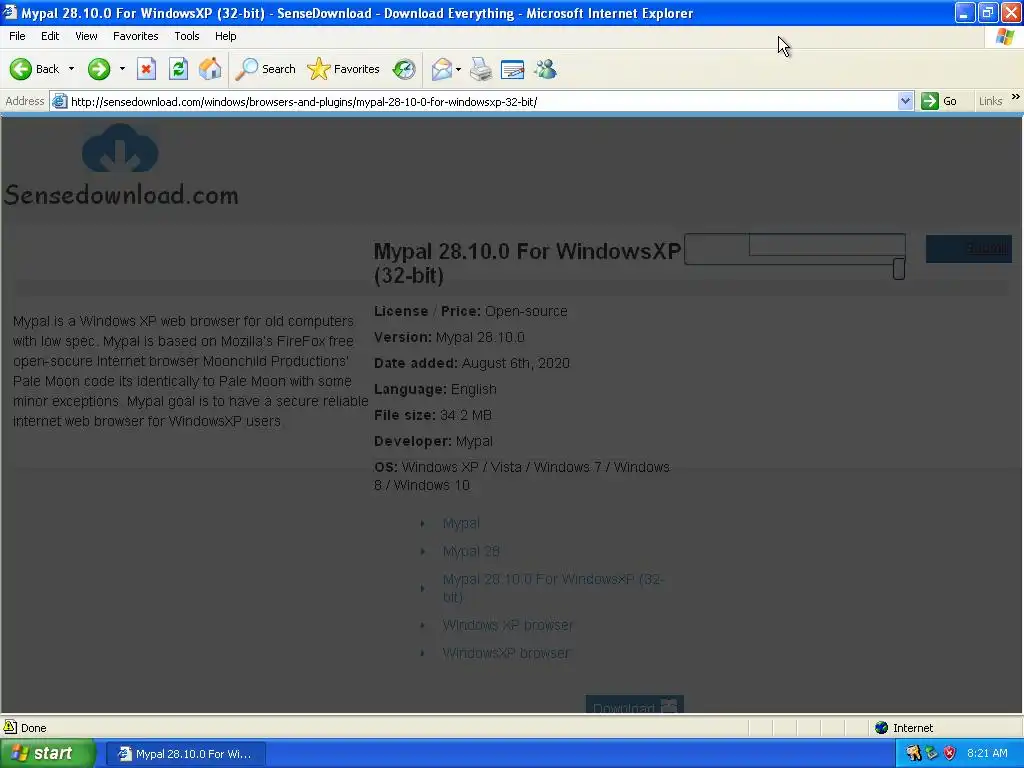Click the Edit page toolbar icon
Viewport: 1024px width, 768px height.
[x=513, y=69]
